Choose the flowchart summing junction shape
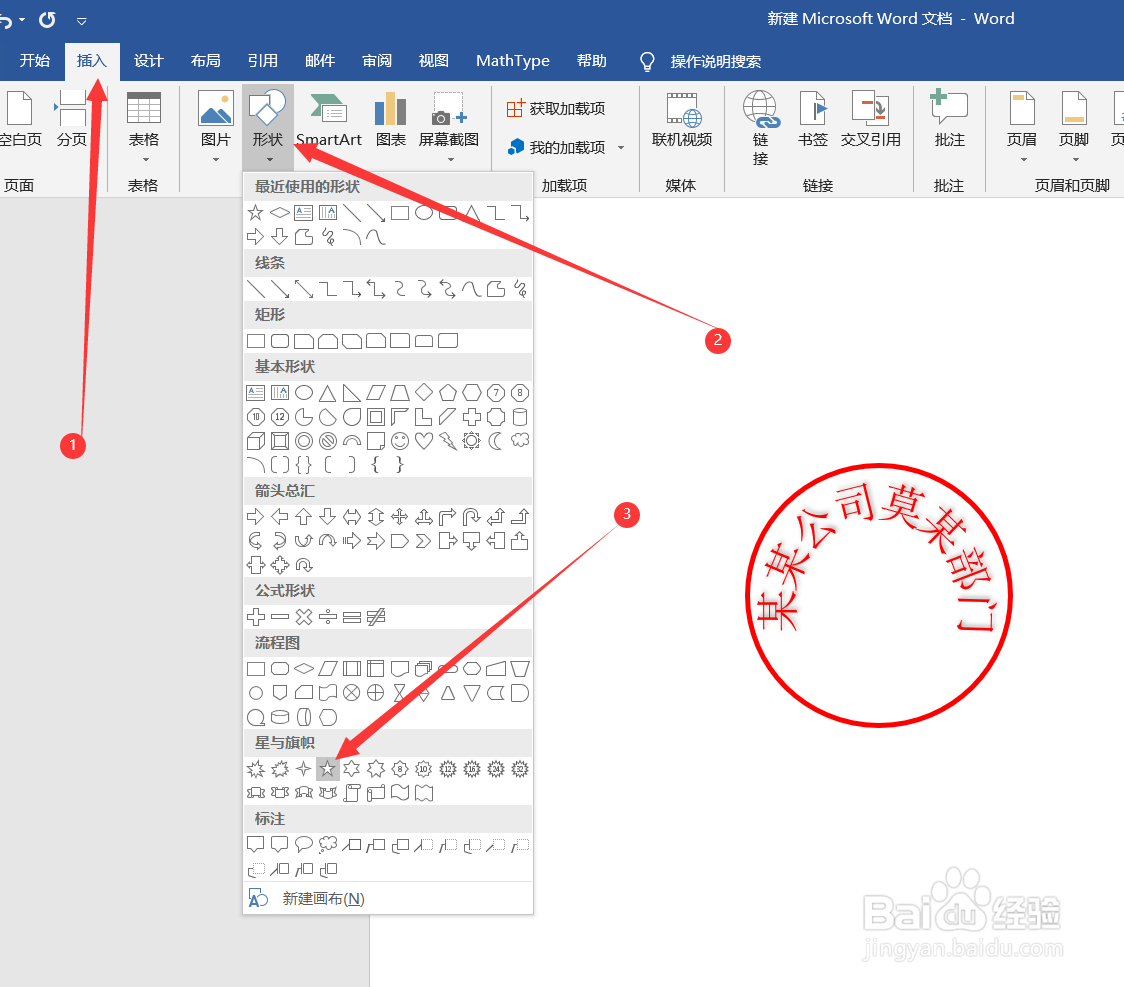The image size is (1124, 987). click(x=352, y=693)
